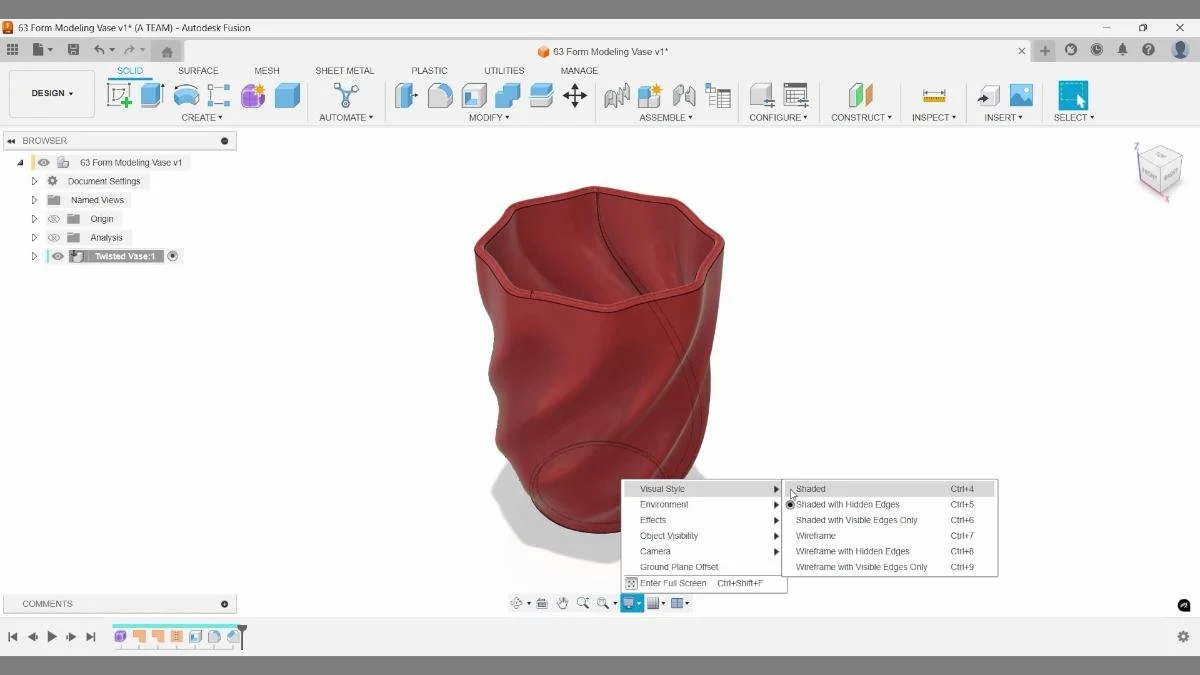Viewport: 1200px width, 675px height.
Task: Hide the Twisted Vase:1 body
Action: click(x=57, y=256)
